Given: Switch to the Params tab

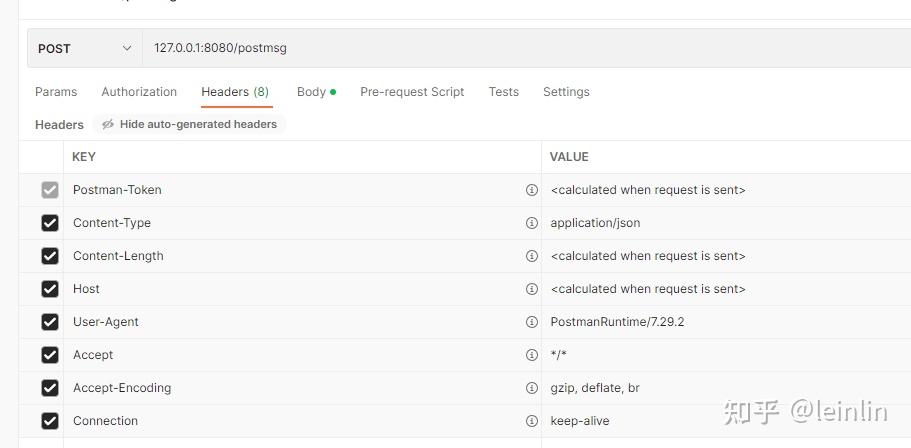Looking at the screenshot, I should (56, 92).
